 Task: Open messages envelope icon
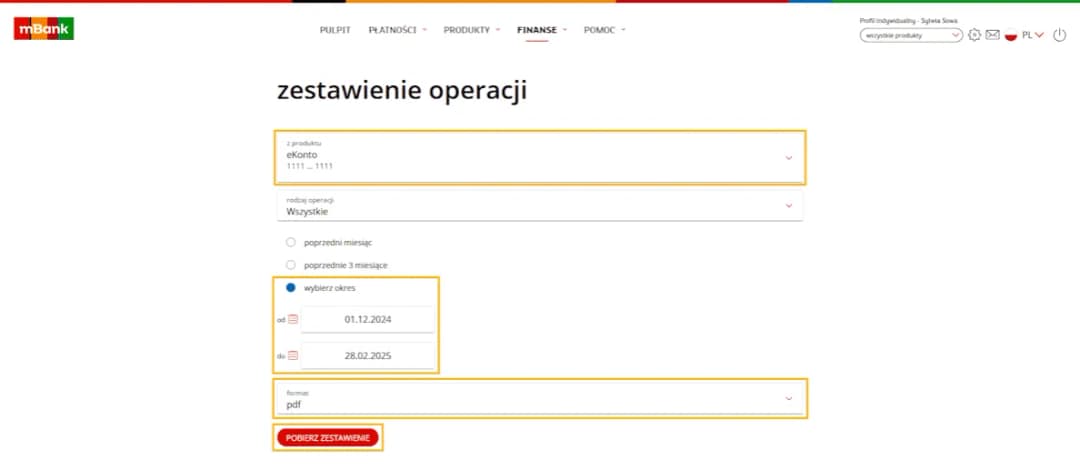[992, 35]
